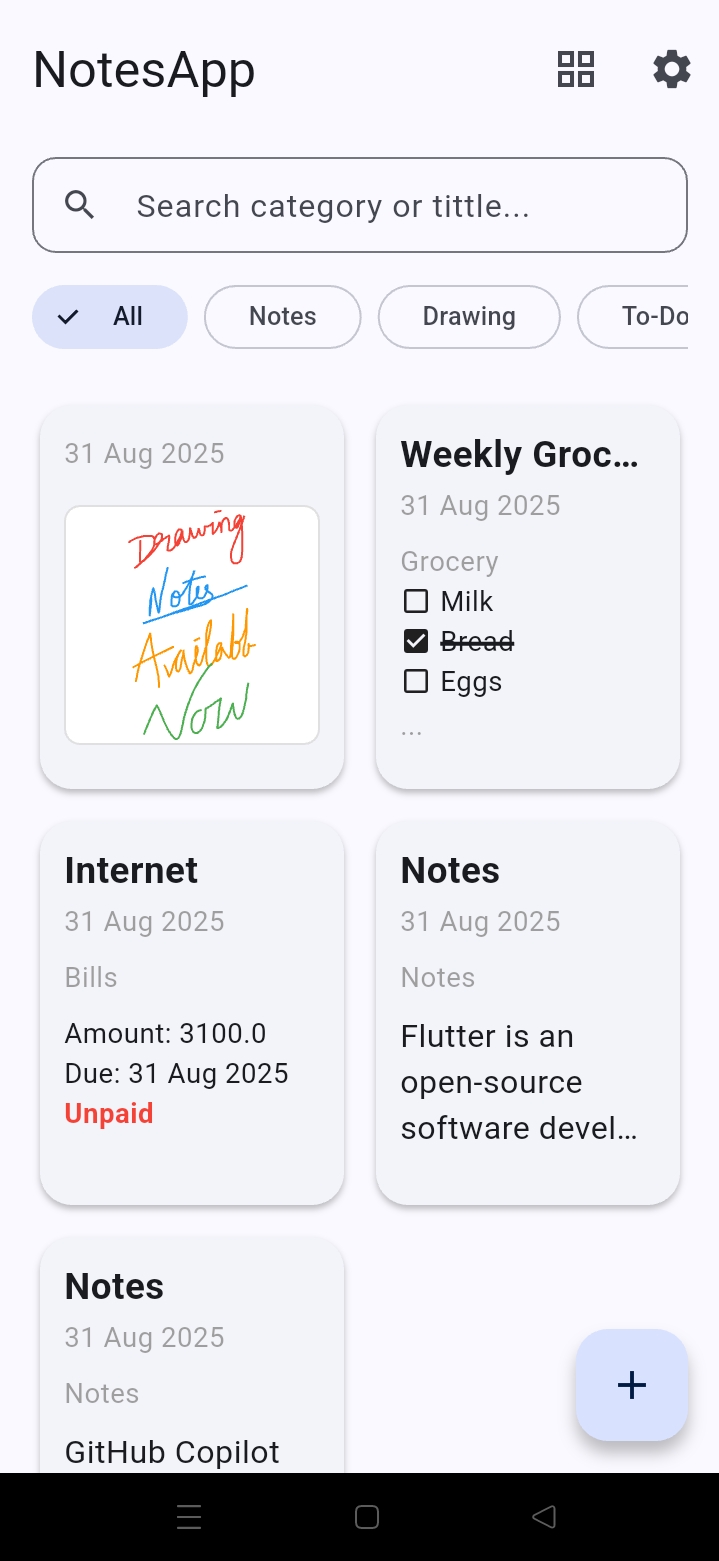The height and width of the screenshot is (1561, 719).
Task: Click checkmark icon in All chip
Action: click(68, 317)
